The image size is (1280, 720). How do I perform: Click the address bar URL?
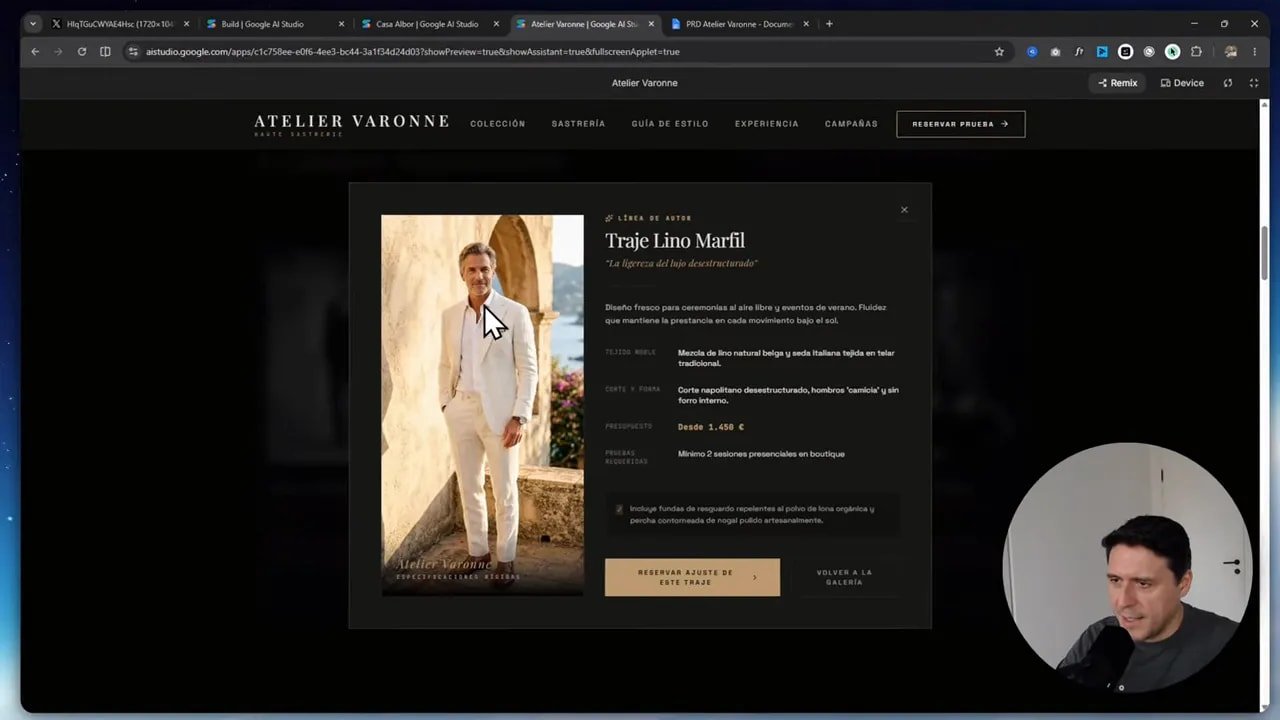click(412, 52)
